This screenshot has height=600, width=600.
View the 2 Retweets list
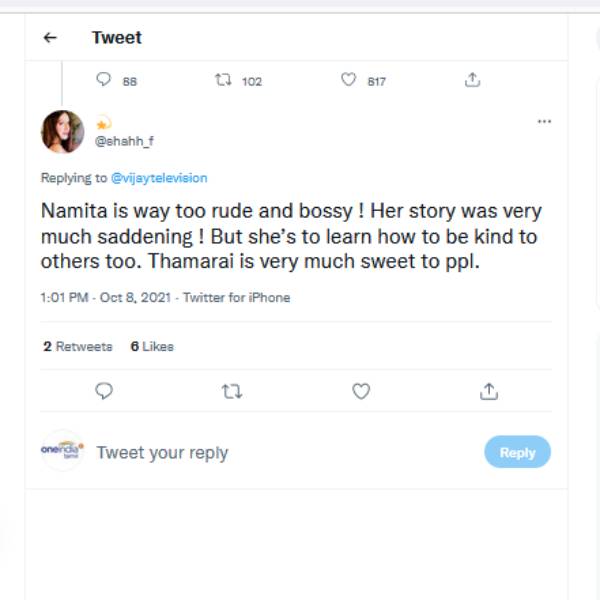click(78, 346)
